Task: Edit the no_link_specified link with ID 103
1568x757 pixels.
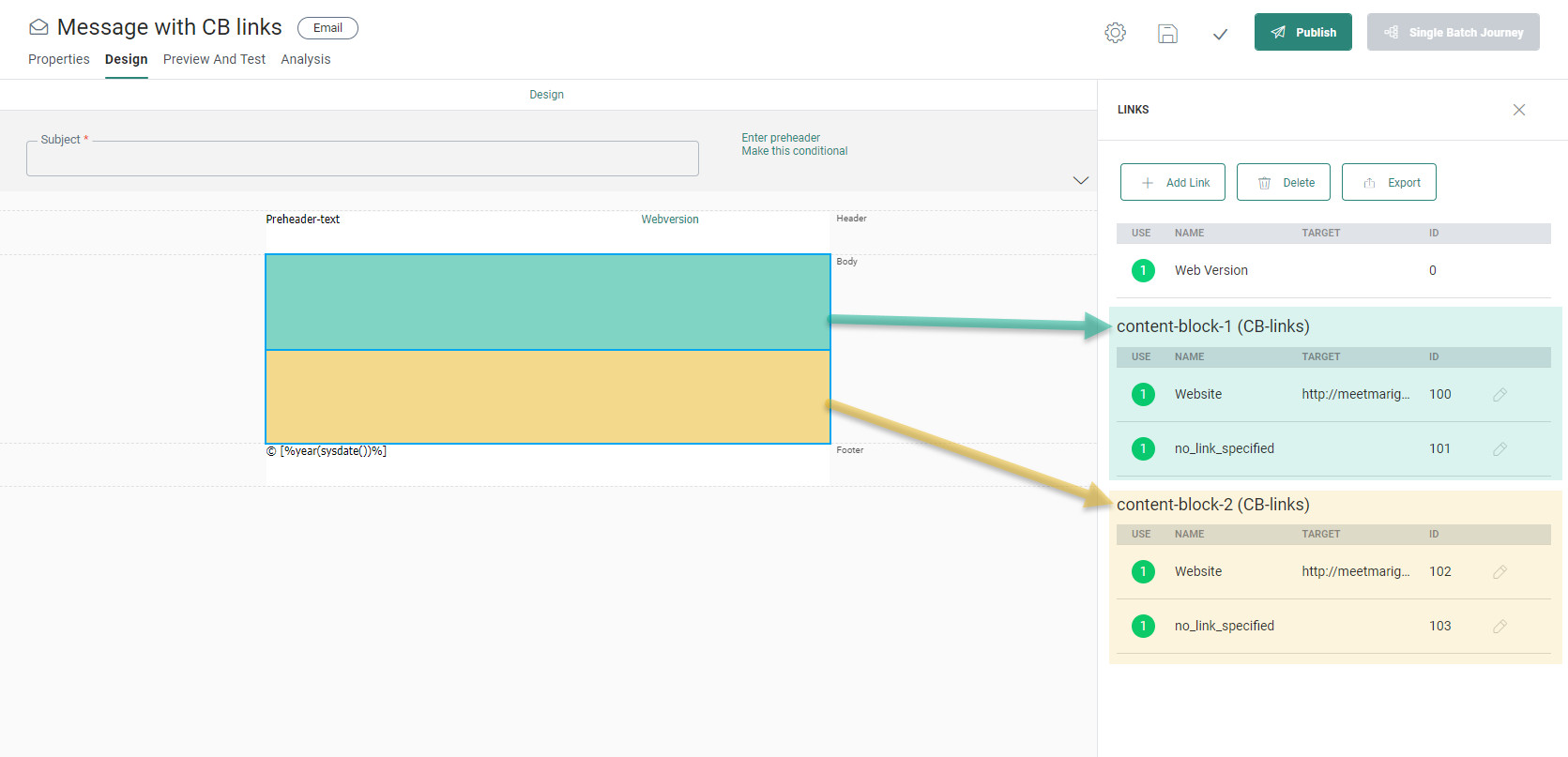Action: pos(1499,627)
